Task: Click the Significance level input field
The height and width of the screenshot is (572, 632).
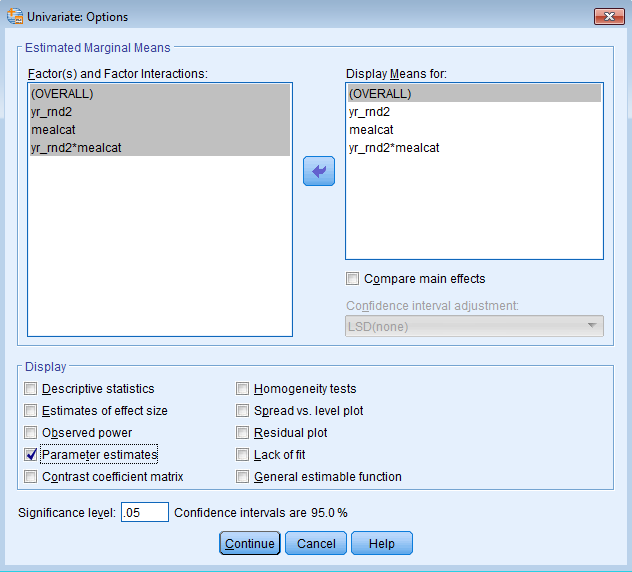Action: pyautogui.click(x=144, y=513)
